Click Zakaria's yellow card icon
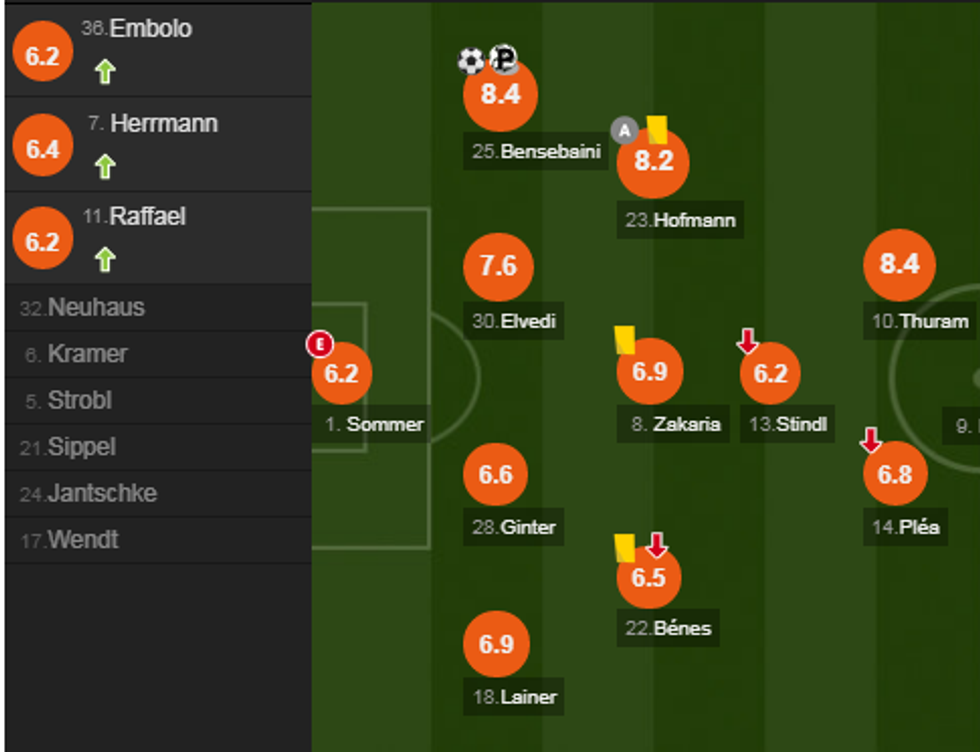Viewport: 980px width, 752px height. click(x=625, y=339)
